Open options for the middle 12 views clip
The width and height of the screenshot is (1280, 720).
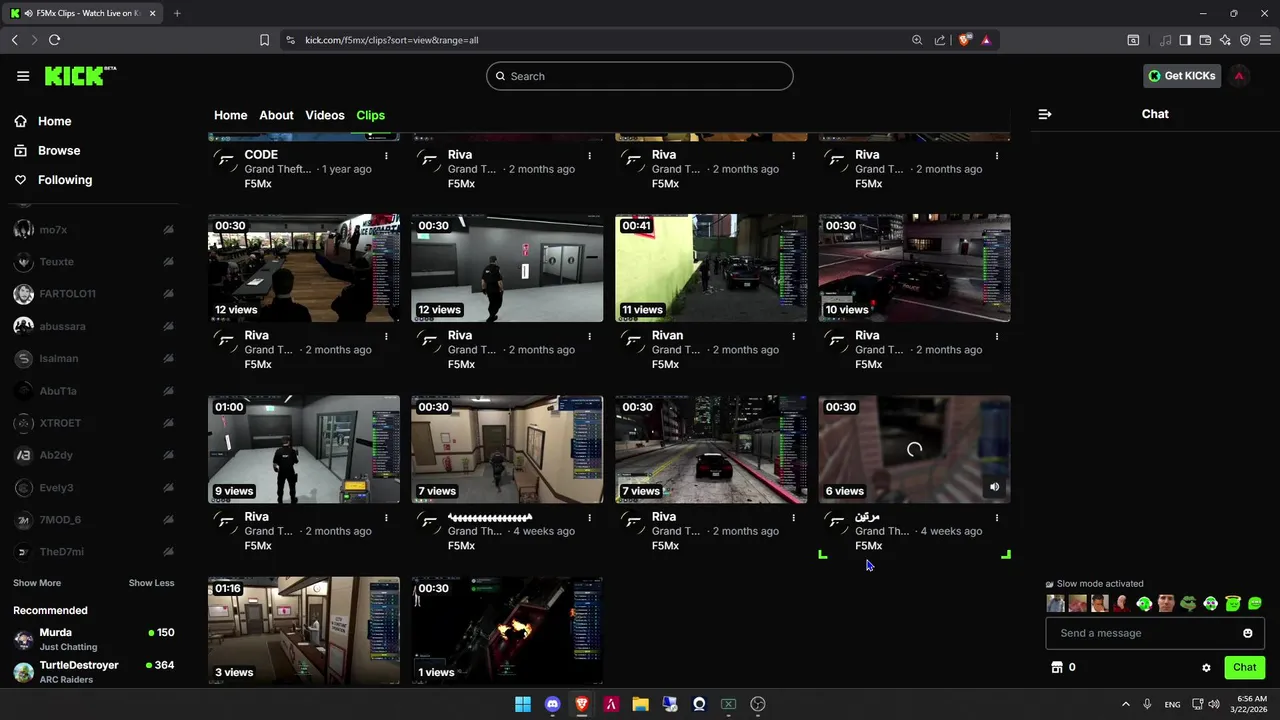click(590, 337)
